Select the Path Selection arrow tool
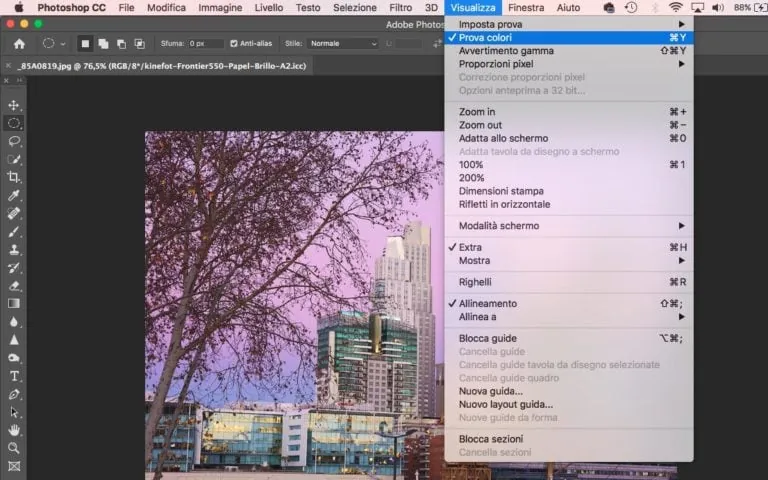 coord(14,412)
